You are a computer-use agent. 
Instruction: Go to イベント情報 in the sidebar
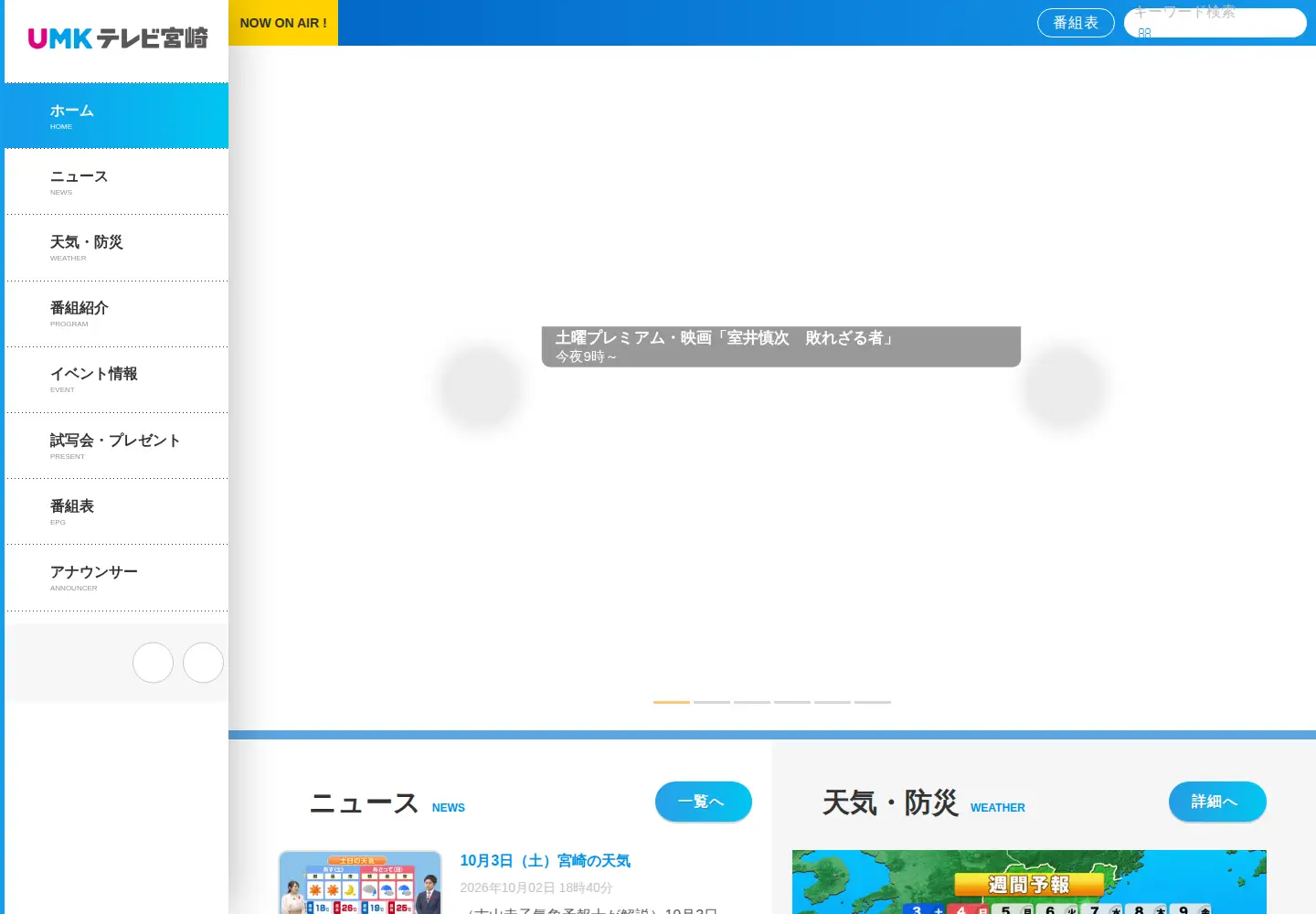(x=117, y=379)
